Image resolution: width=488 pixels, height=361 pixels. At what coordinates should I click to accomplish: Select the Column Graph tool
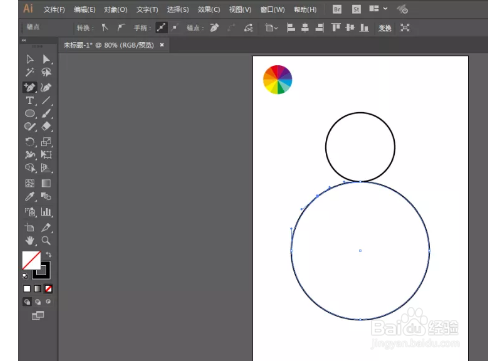pyautogui.click(x=46, y=212)
